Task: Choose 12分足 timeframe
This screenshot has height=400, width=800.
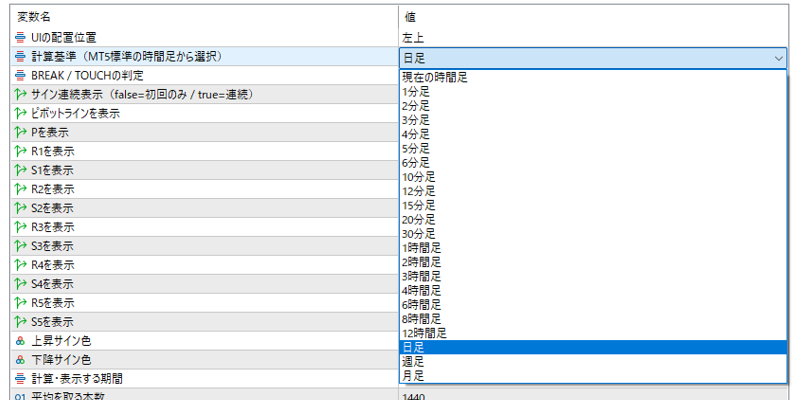Action: point(593,191)
